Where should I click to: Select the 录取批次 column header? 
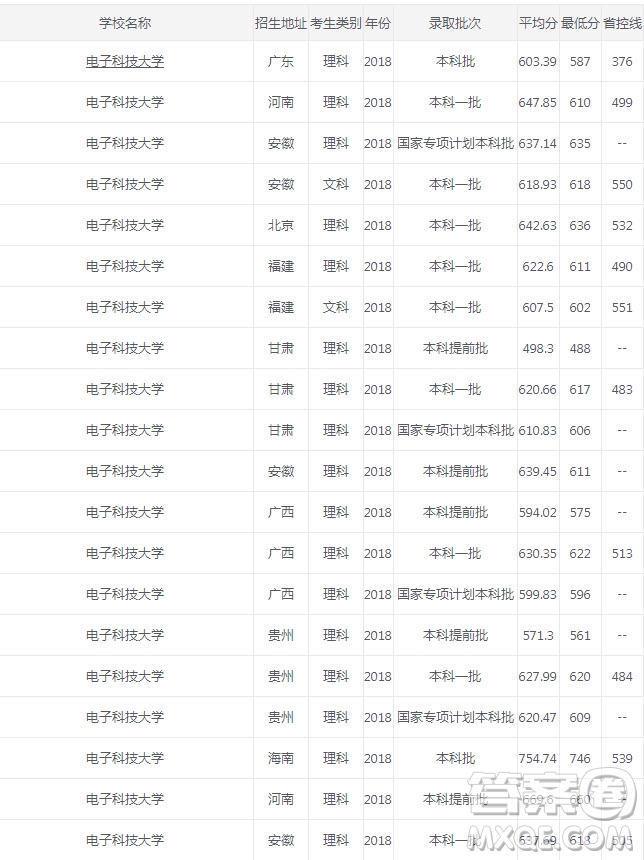[455, 23]
